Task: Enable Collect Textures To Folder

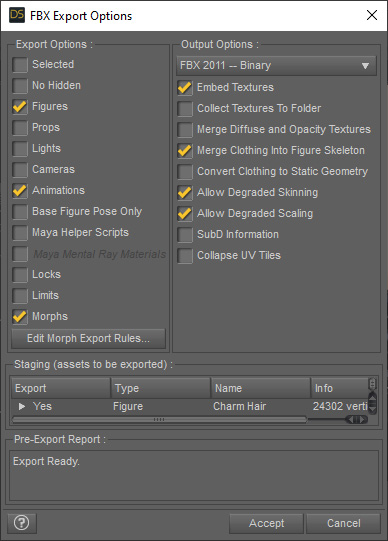Action: [x=185, y=109]
